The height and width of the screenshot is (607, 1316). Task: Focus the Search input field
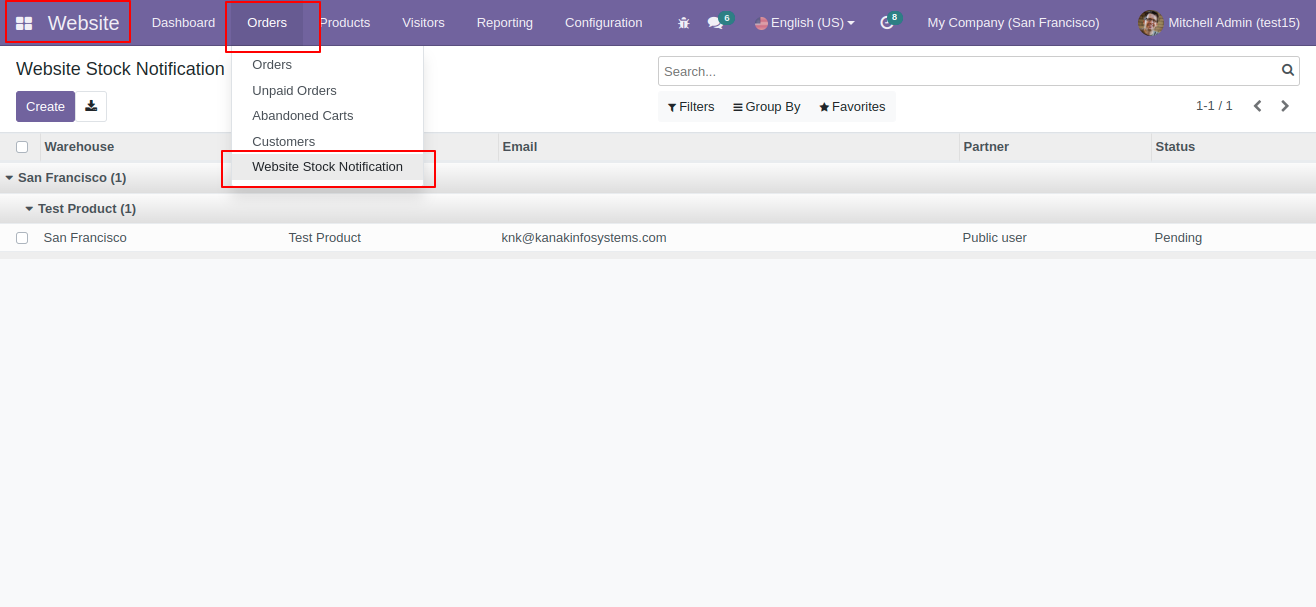pyautogui.click(x=968, y=71)
